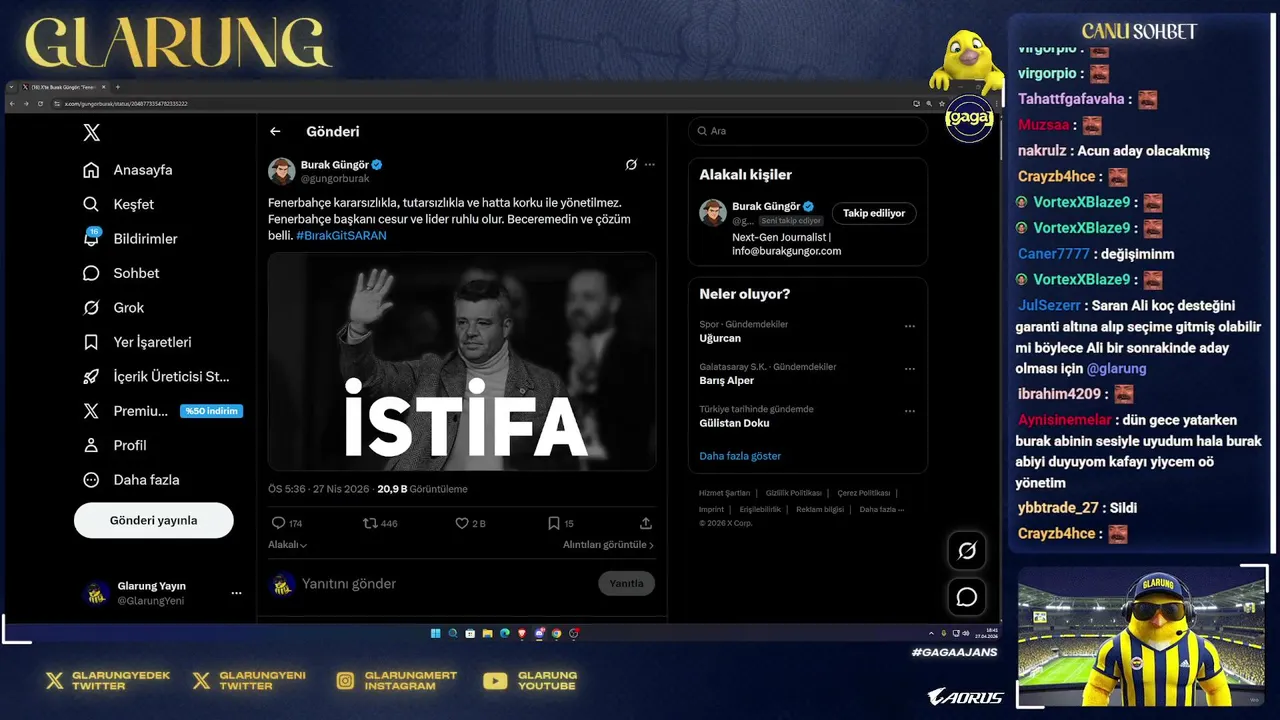The width and height of the screenshot is (1280, 720).
Task: Click the Ara search field
Action: (x=808, y=131)
